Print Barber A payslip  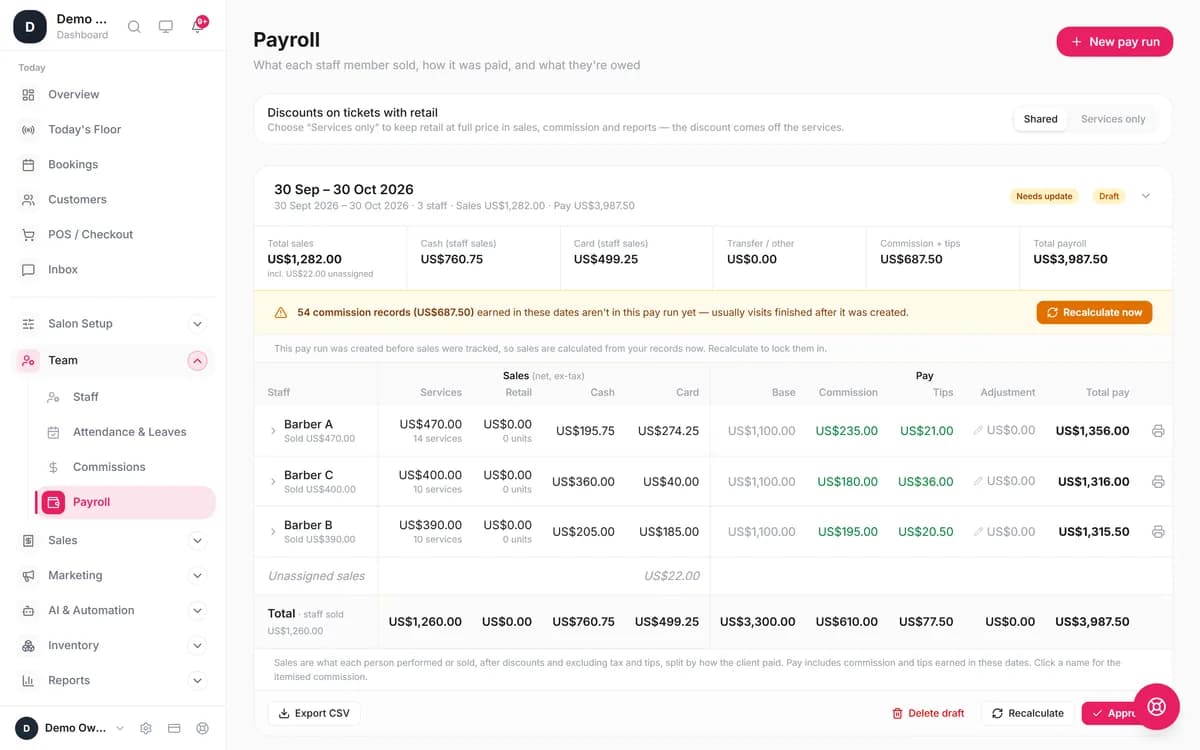tap(1158, 431)
